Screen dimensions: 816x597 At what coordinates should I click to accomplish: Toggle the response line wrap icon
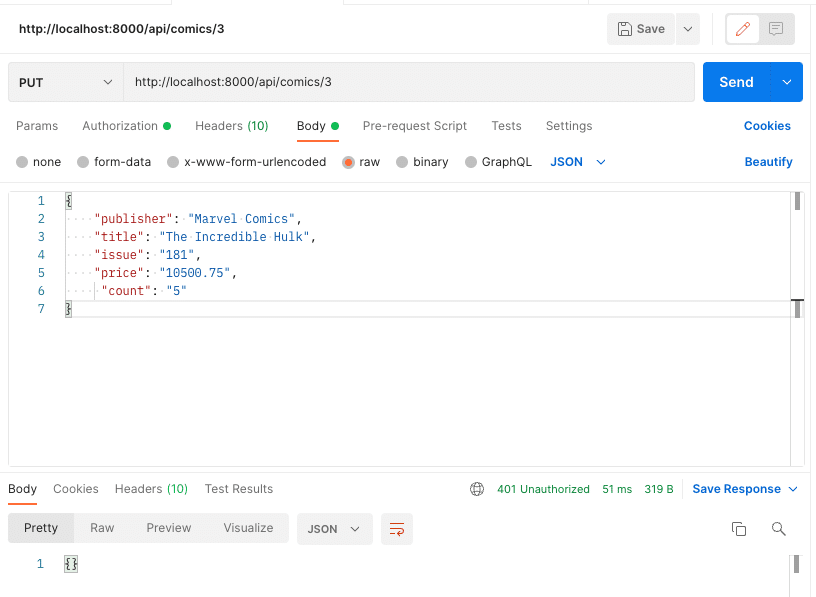(397, 529)
